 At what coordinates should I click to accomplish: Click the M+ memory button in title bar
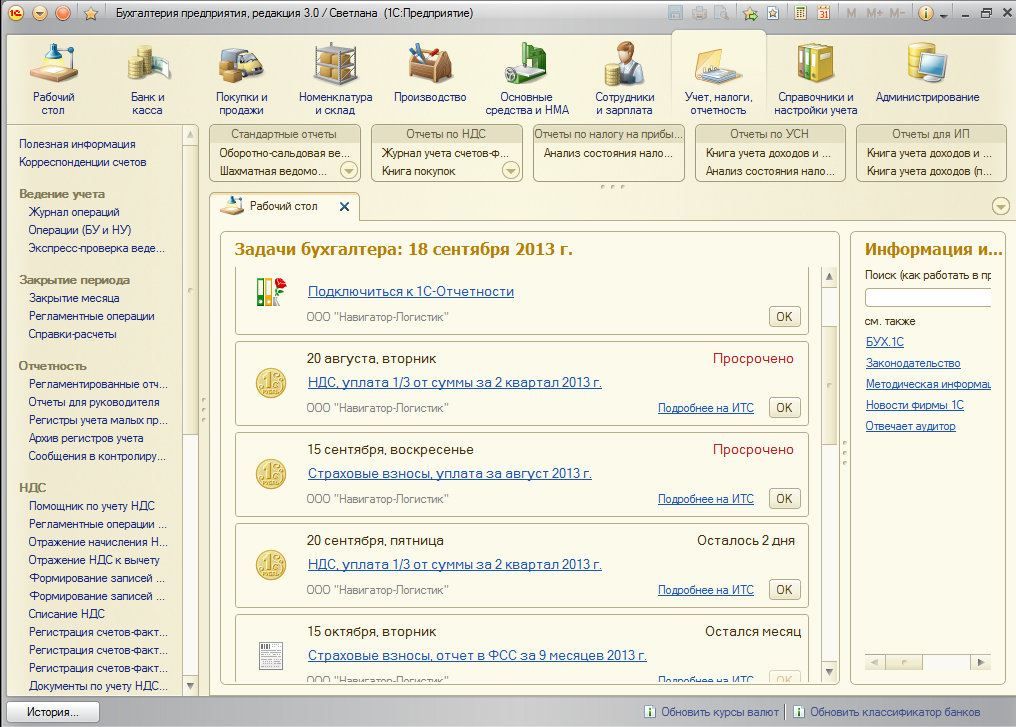[x=874, y=13]
